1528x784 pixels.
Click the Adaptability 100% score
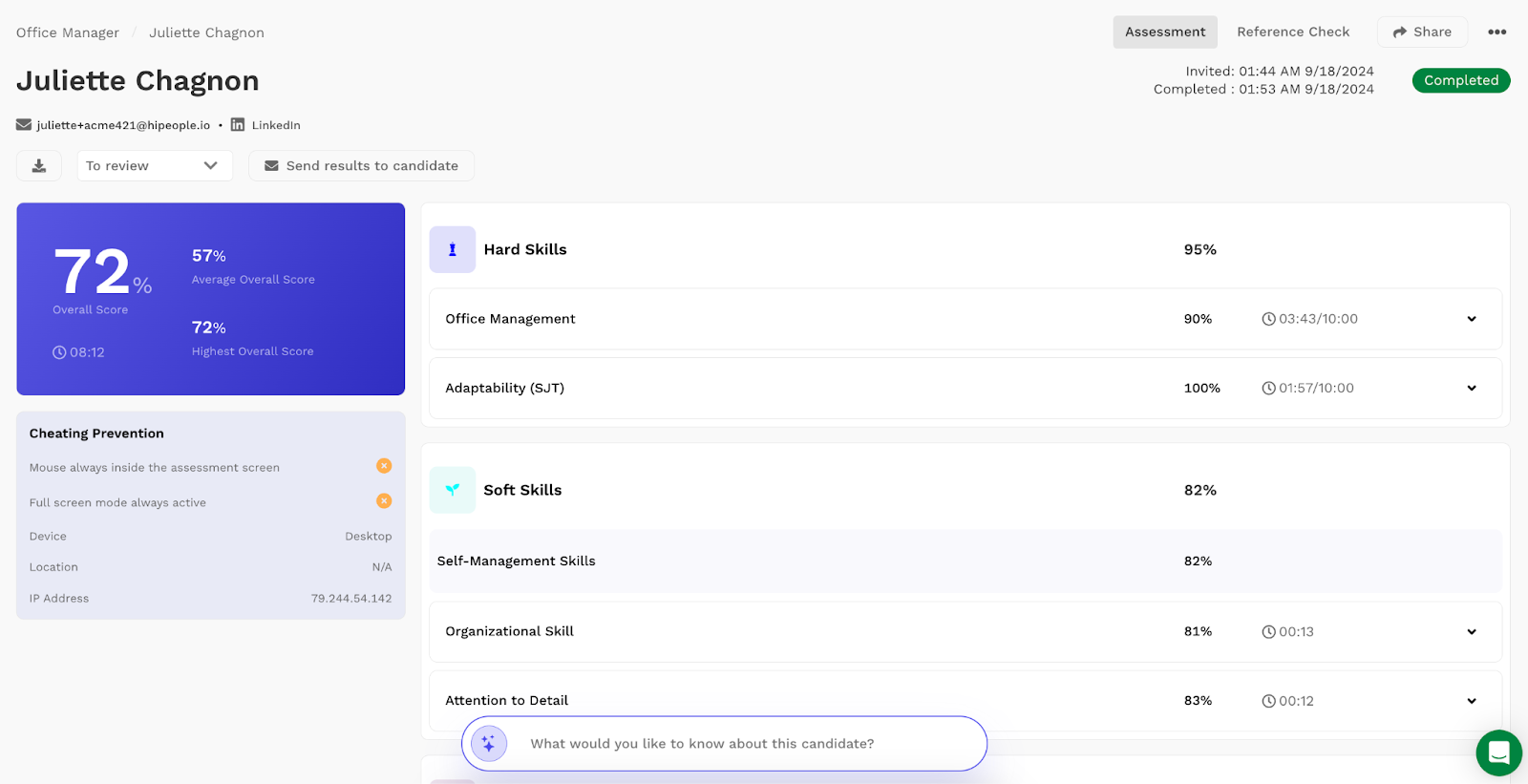point(1202,388)
